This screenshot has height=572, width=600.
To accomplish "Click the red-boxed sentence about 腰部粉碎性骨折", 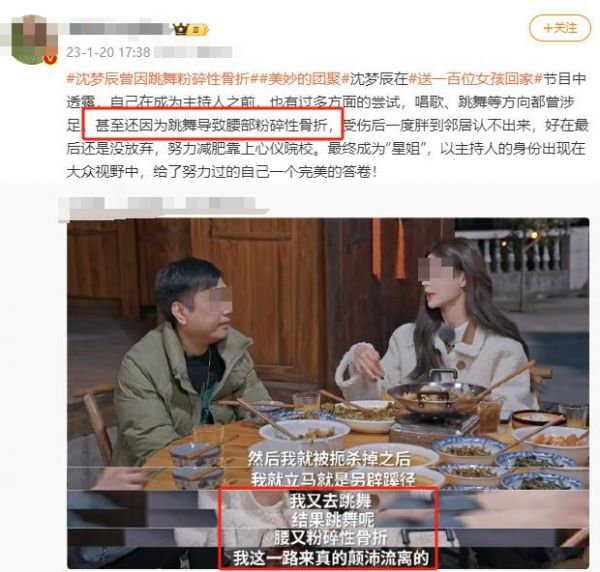I will 212,124.
